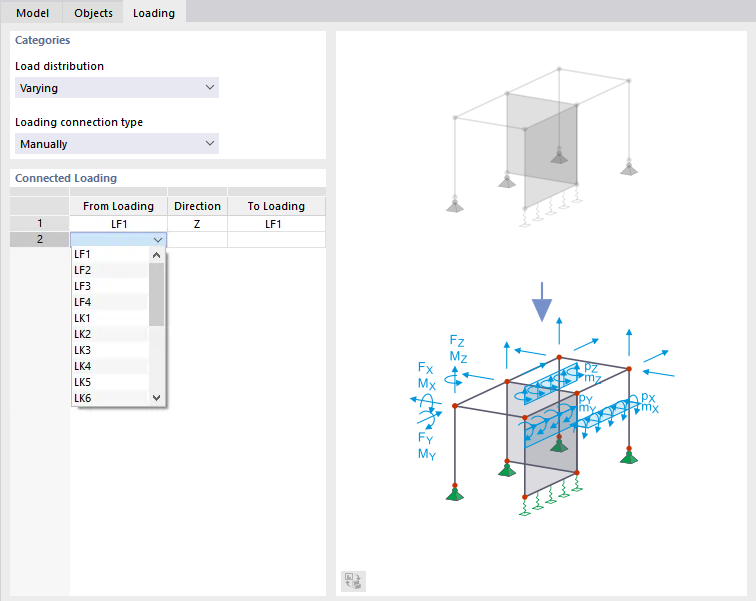Choose LK2 from the dropdown list
Image resolution: width=756 pixels, height=601 pixels.
pyautogui.click(x=110, y=334)
